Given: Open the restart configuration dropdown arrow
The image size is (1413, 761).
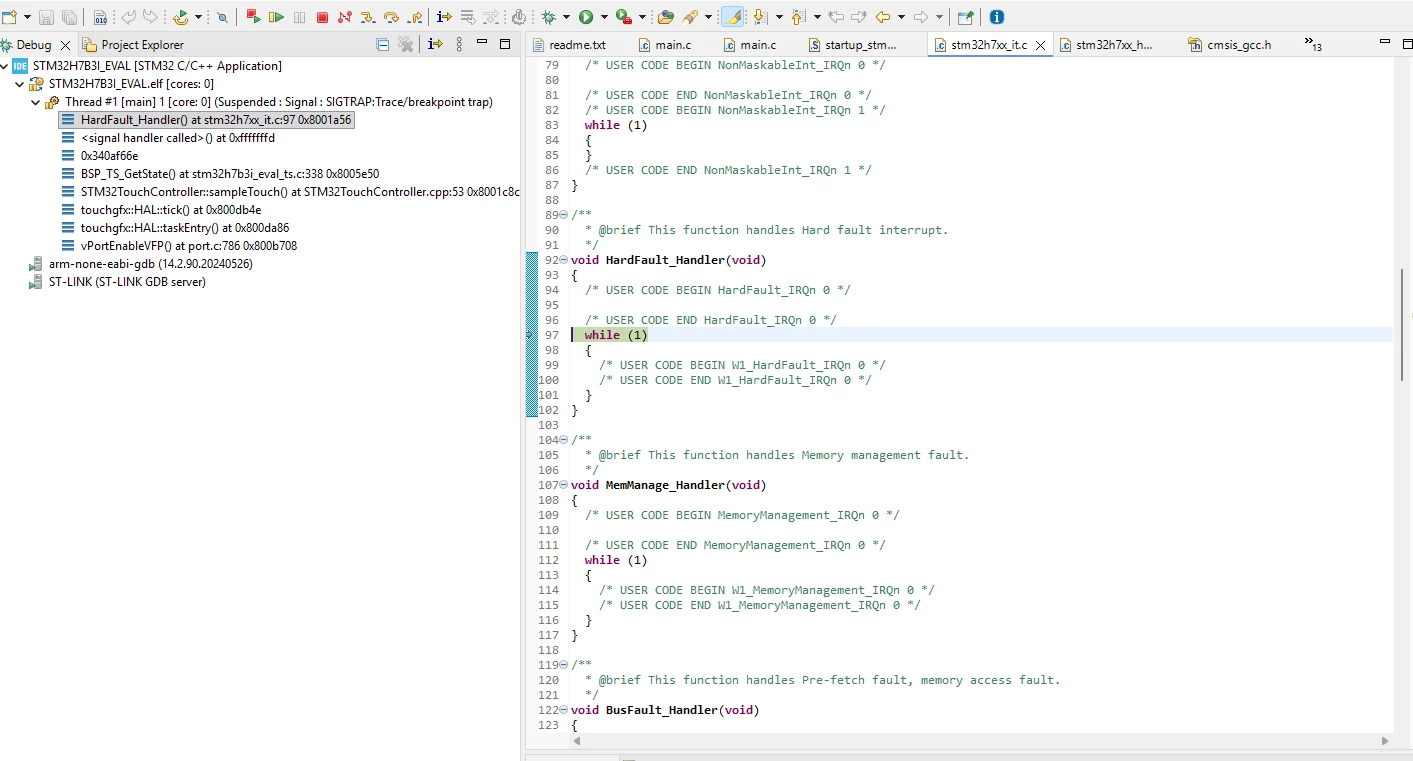Looking at the screenshot, I should pyautogui.click(x=198, y=17).
